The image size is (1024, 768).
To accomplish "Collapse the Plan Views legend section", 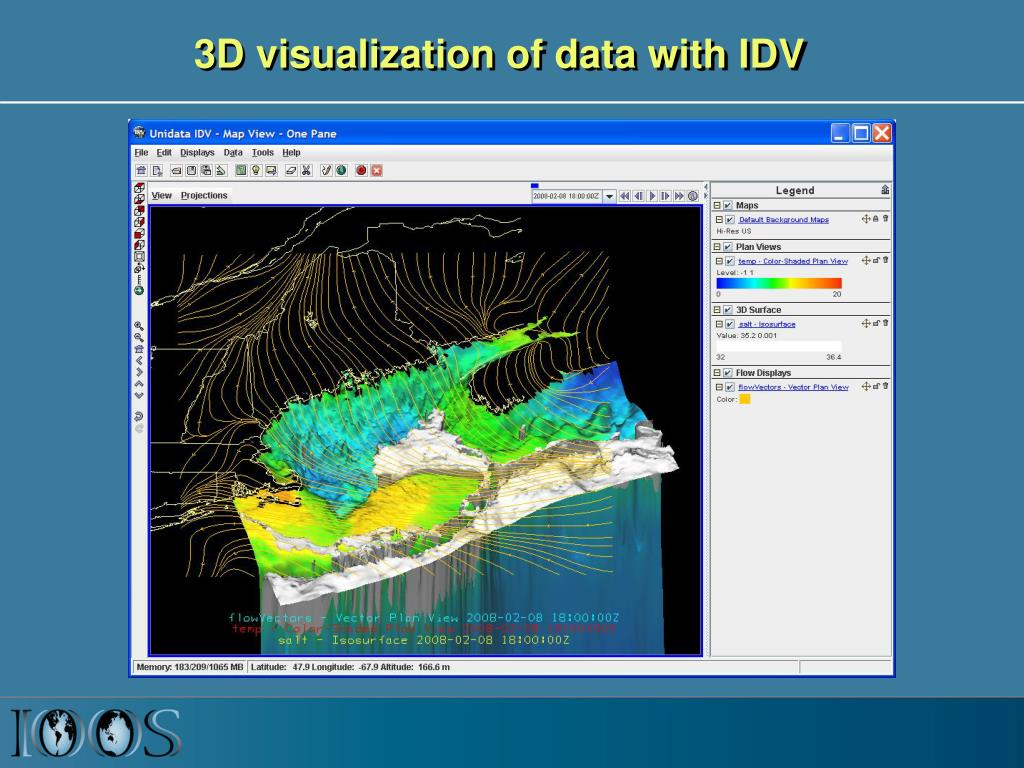I will tap(717, 247).
